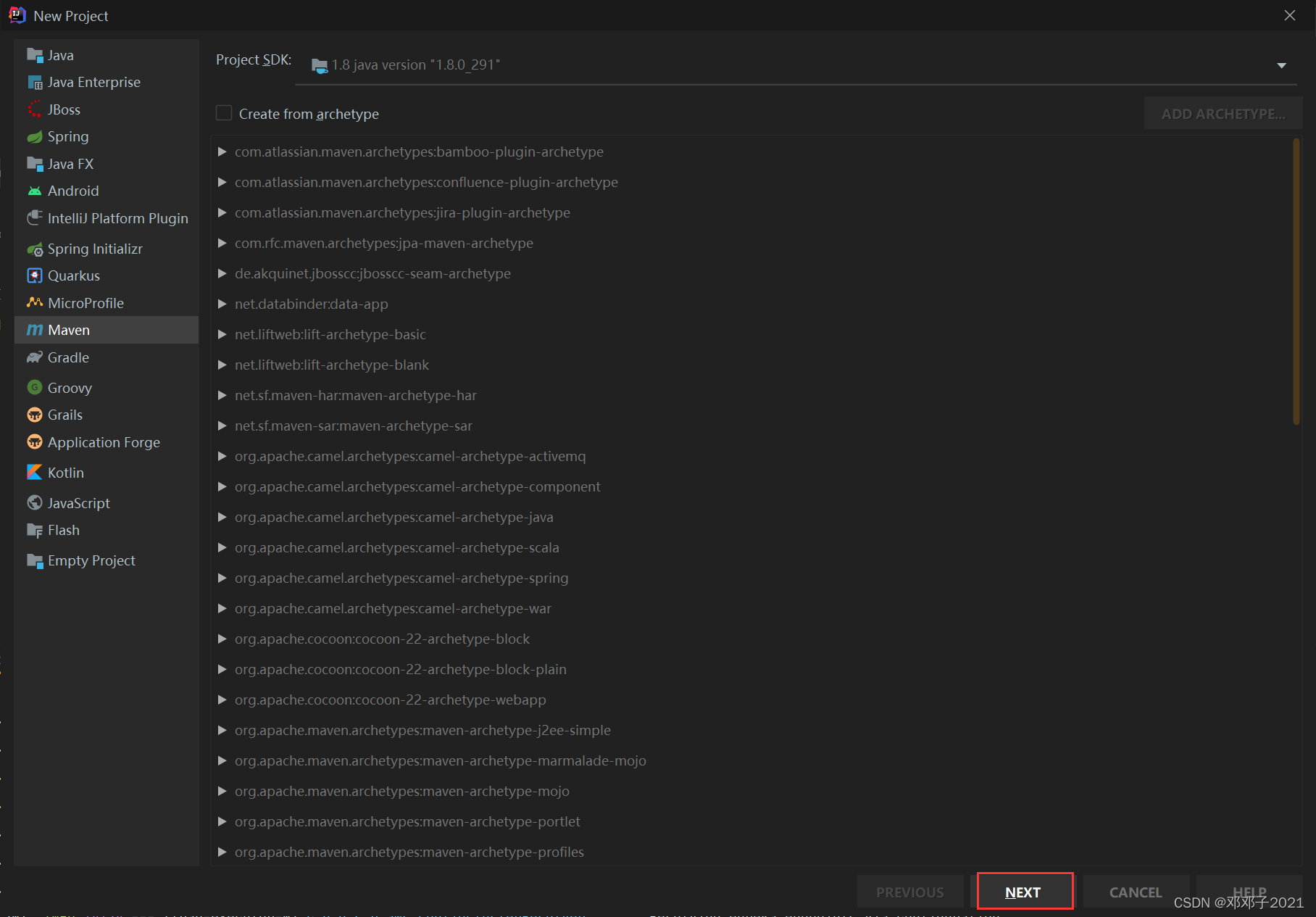Expand jpa-maven-archetype entry
Screen dimensions: 1316x917
tap(223, 244)
